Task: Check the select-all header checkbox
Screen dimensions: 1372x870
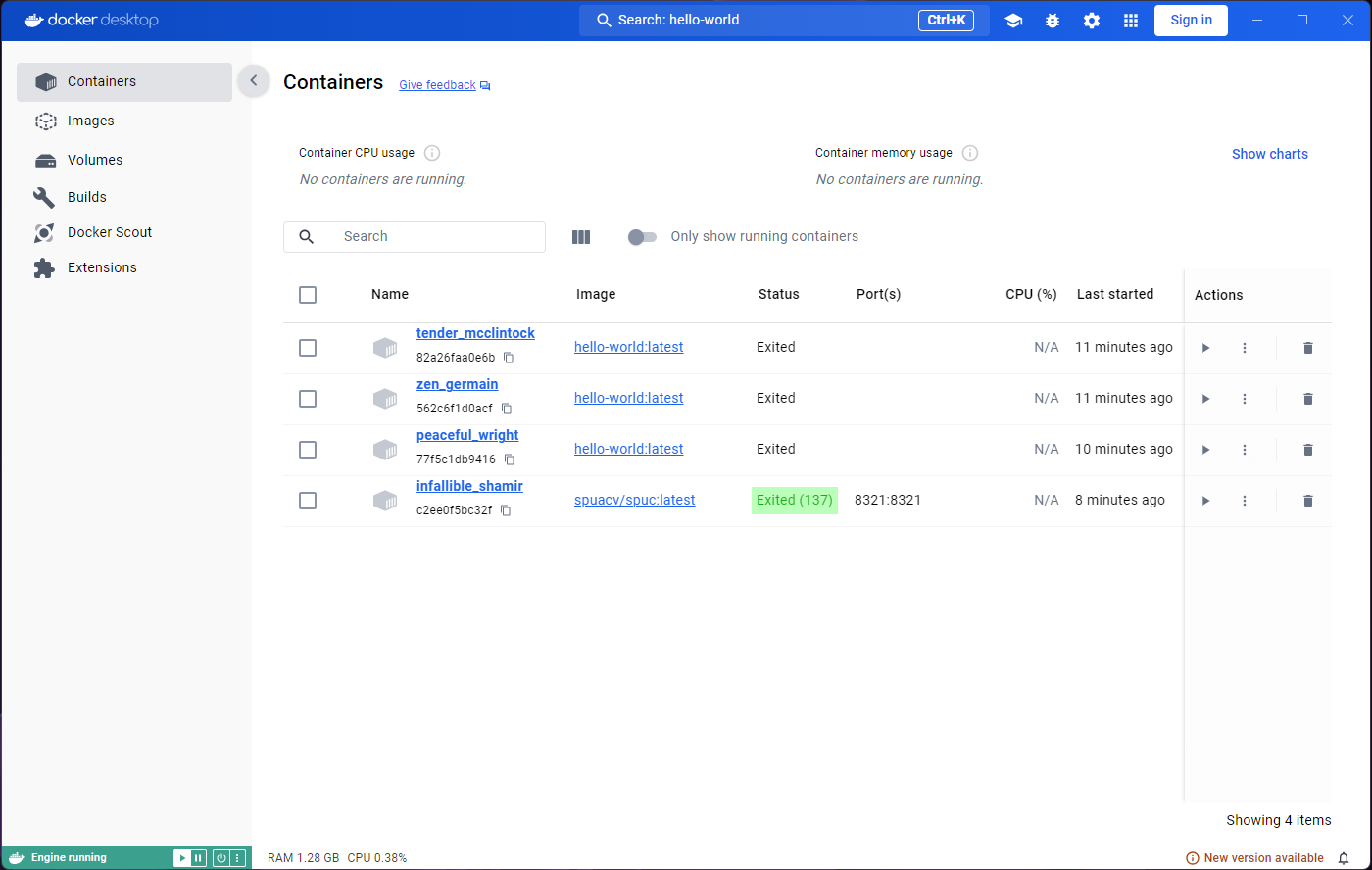Action: coord(308,295)
